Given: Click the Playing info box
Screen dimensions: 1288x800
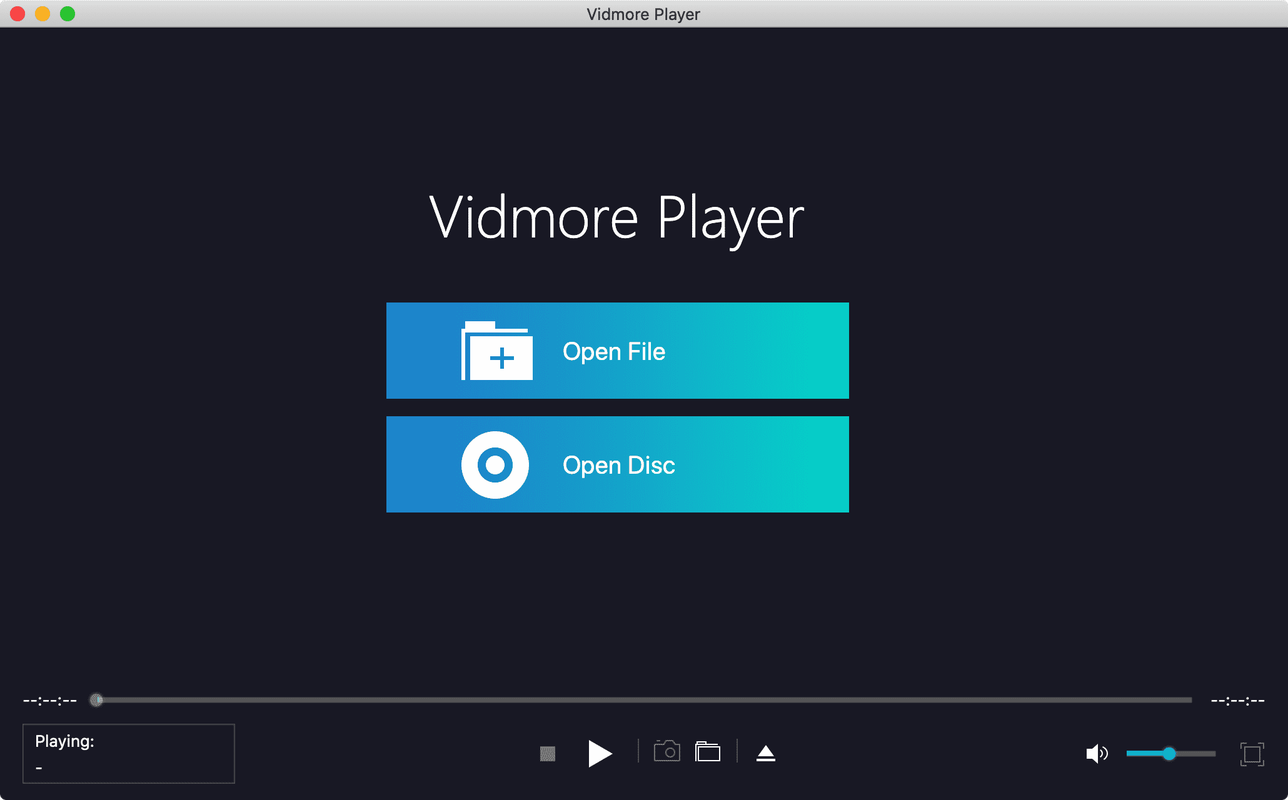Looking at the screenshot, I should point(128,754).
